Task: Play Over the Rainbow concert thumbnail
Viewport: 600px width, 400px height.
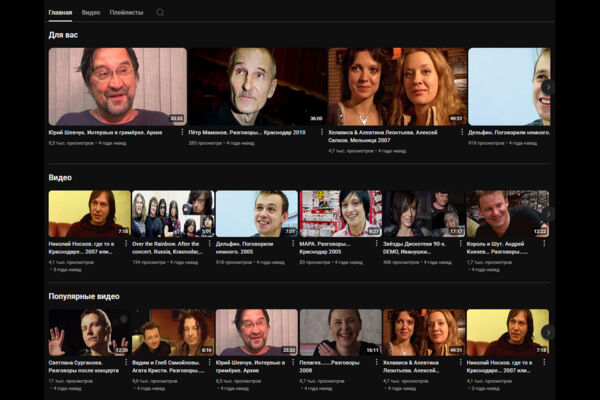Action: point(173,214)
